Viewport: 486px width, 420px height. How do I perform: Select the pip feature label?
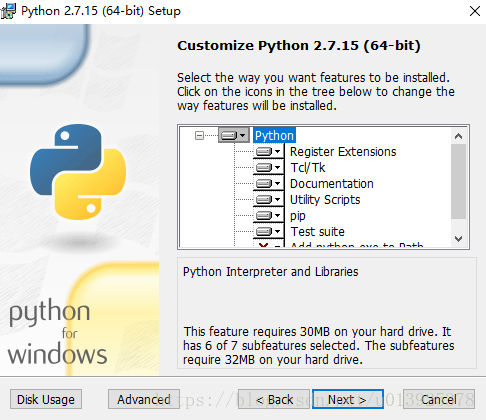click(x=298, y=216)
